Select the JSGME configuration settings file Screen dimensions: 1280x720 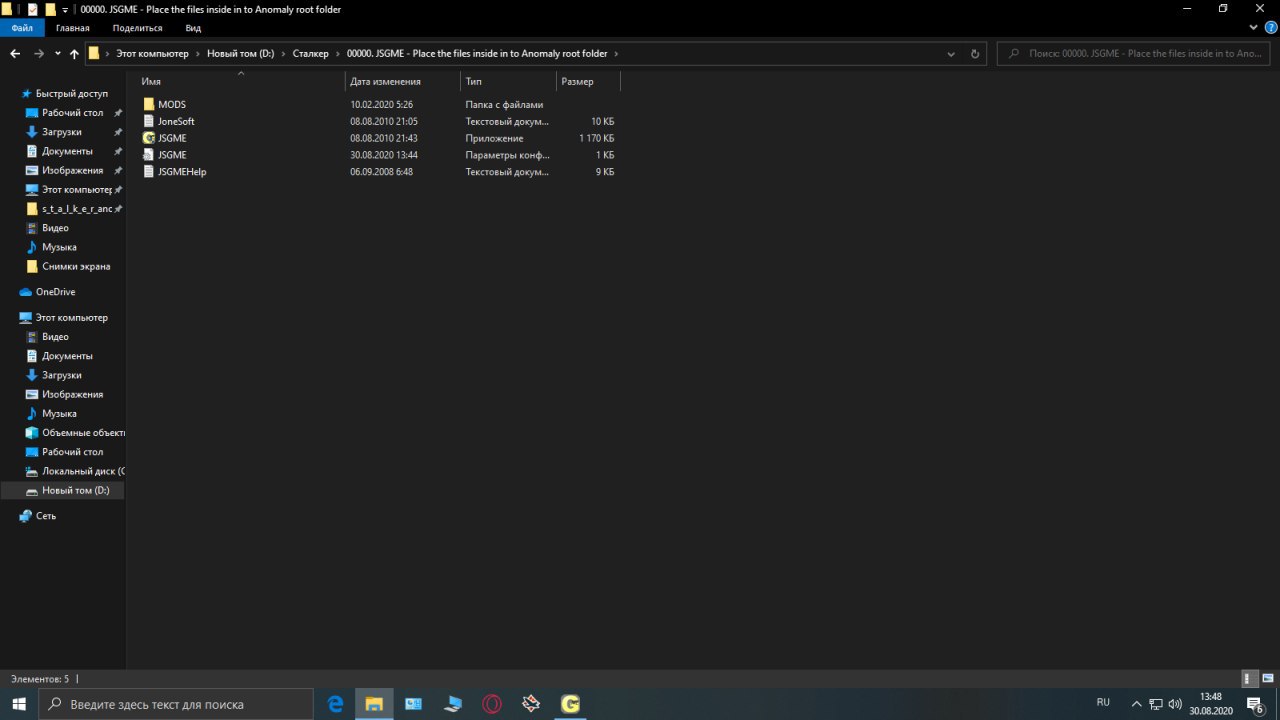(172, 155)
